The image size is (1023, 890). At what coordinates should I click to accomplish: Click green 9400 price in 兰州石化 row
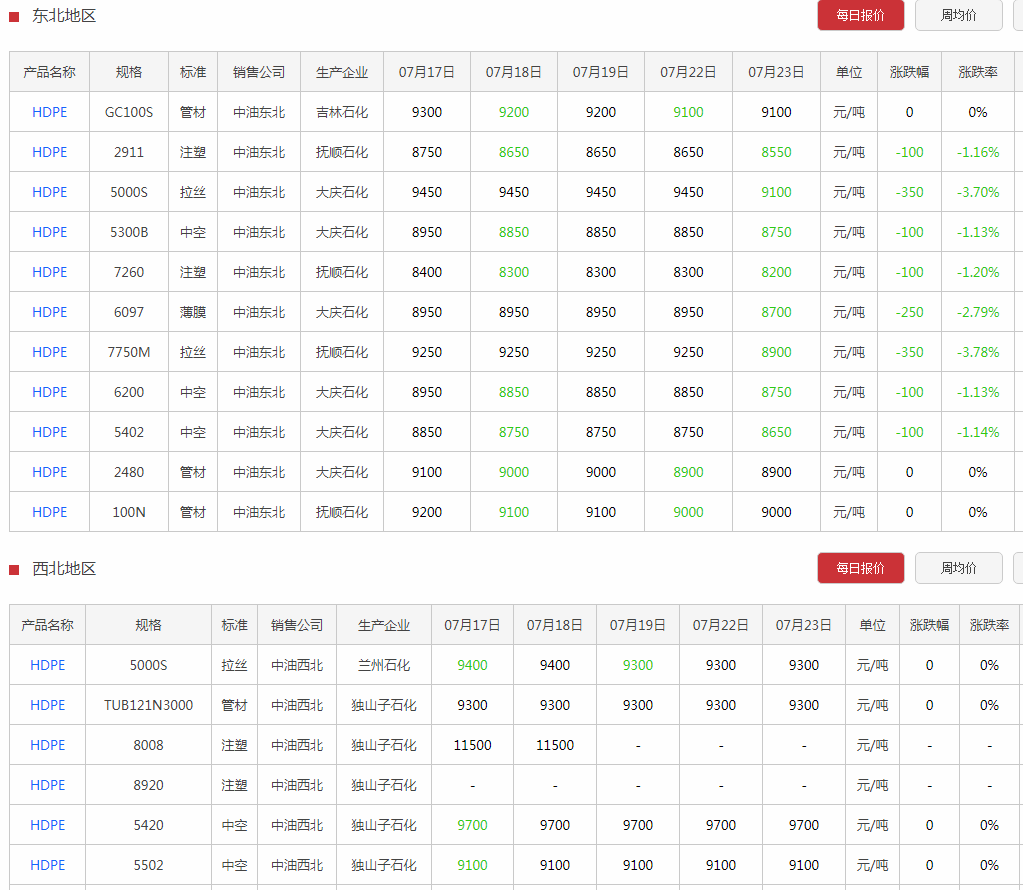coord(472,666)
